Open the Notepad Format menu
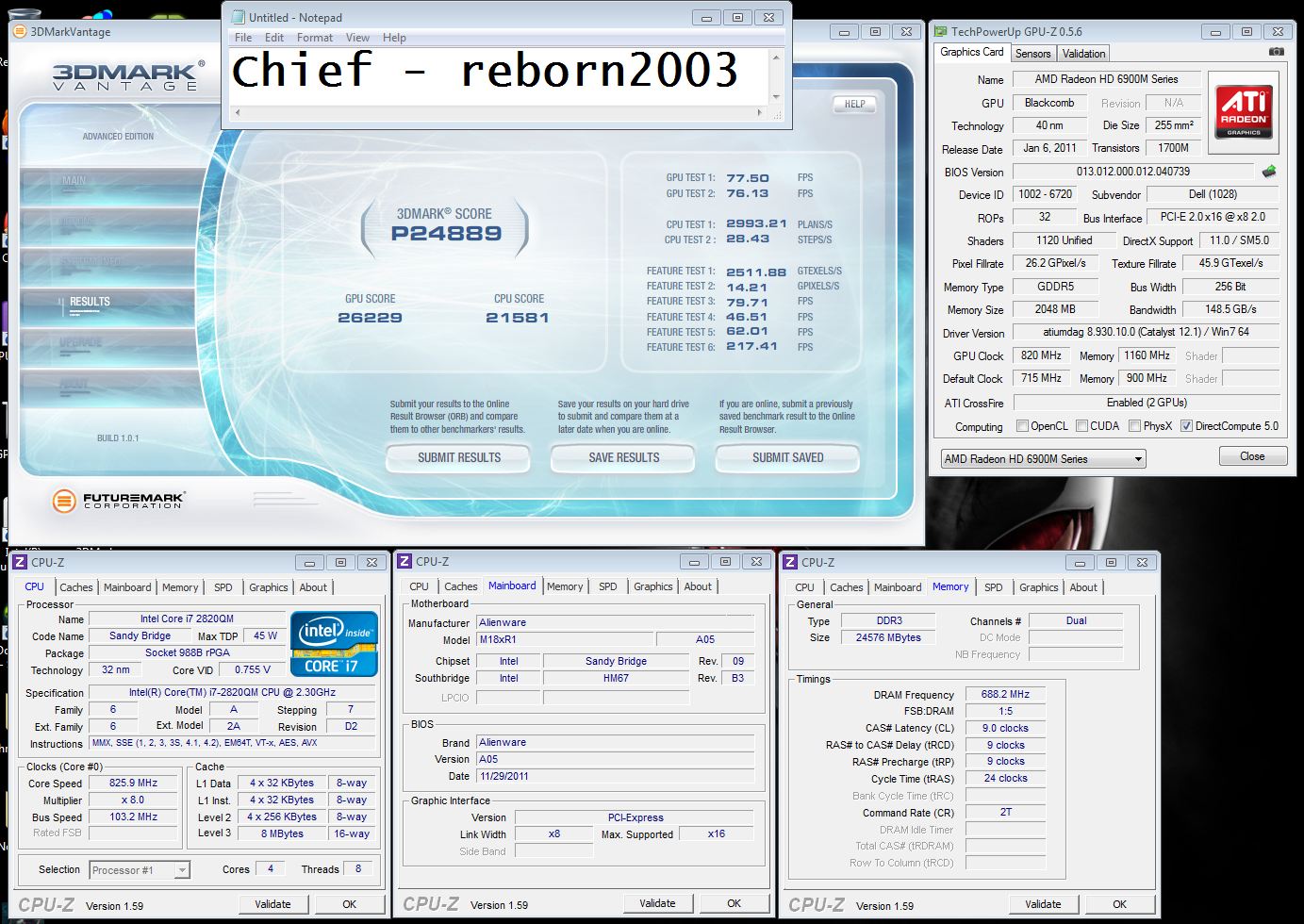The height and width of the screenshot is (924, 1304). (x=315, y=38)
